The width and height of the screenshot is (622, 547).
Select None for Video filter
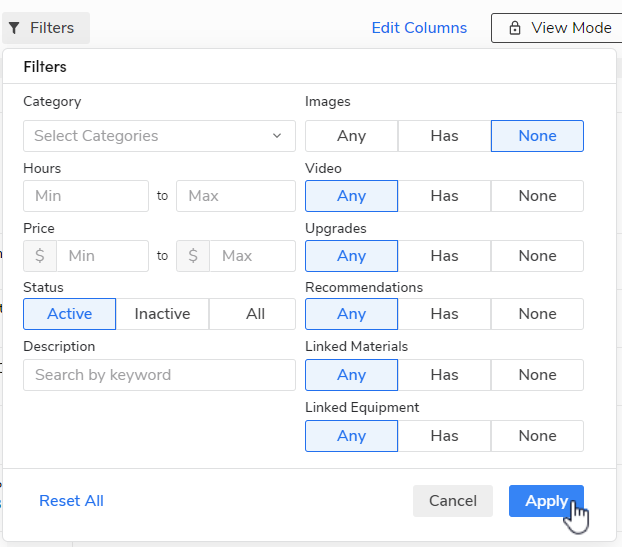(x=537, y=196)
